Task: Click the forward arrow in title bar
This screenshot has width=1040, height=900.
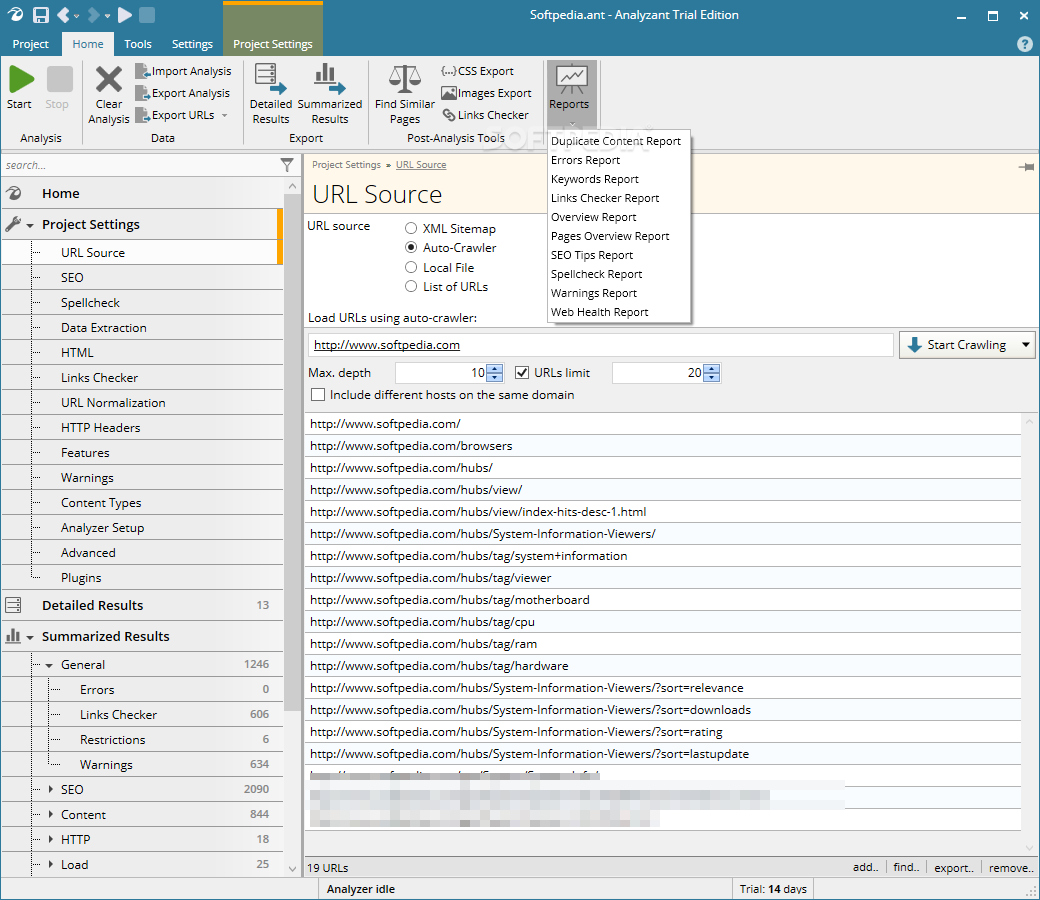Action: pyautogui.click(x=94, y=15)
